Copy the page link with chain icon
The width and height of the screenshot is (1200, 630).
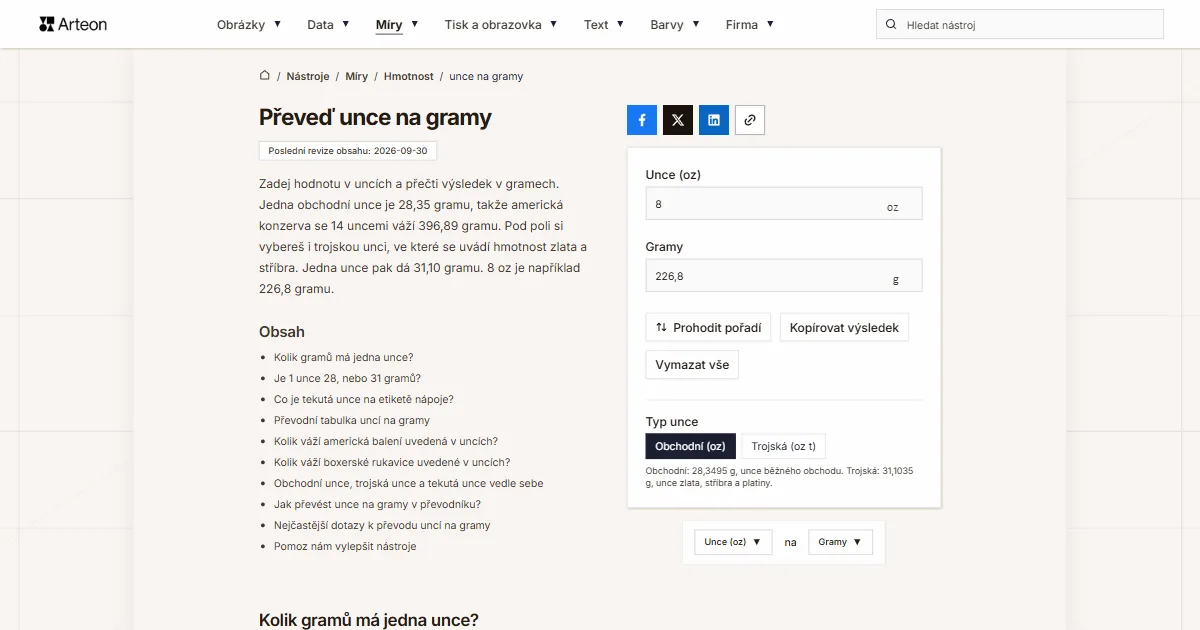tap(750, 120)
